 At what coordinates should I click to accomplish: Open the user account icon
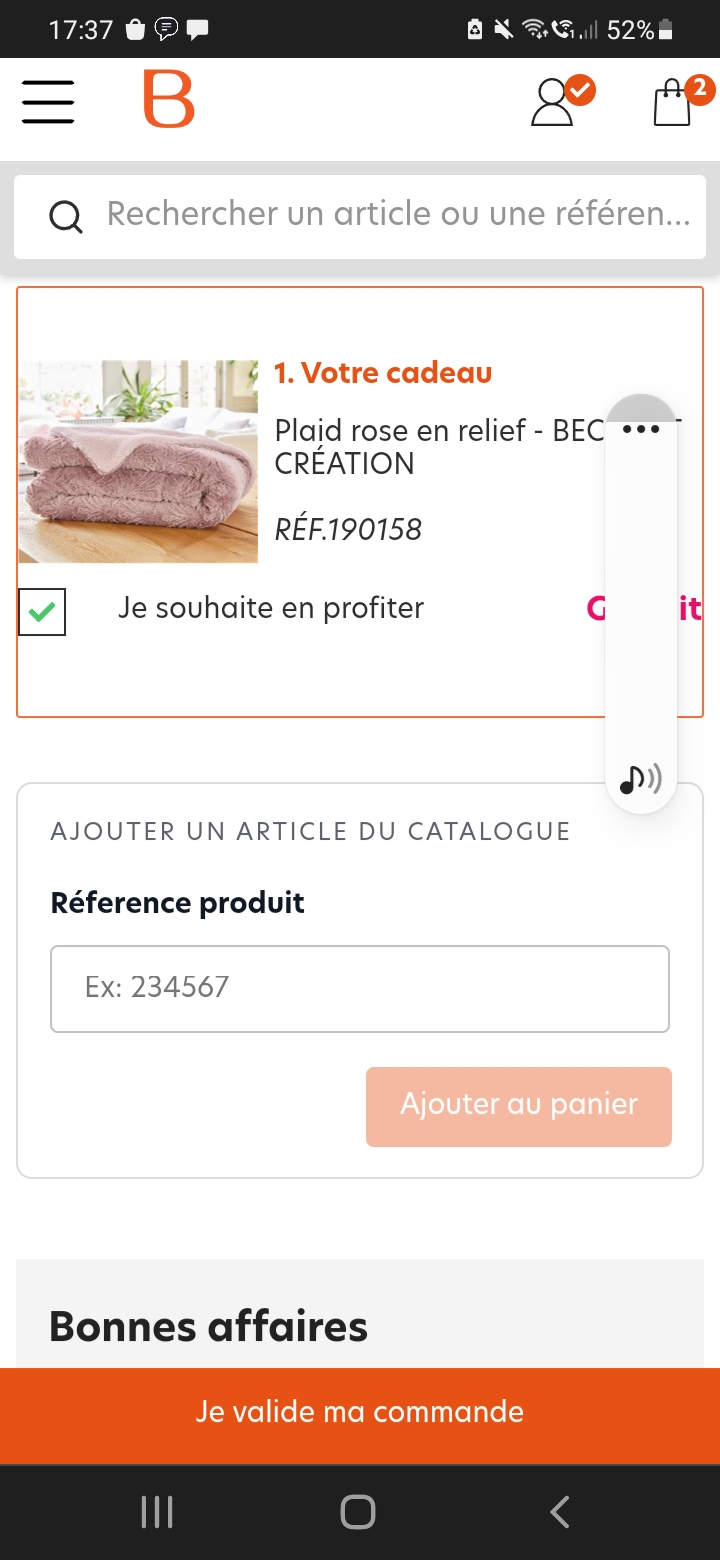pos(553,101)
